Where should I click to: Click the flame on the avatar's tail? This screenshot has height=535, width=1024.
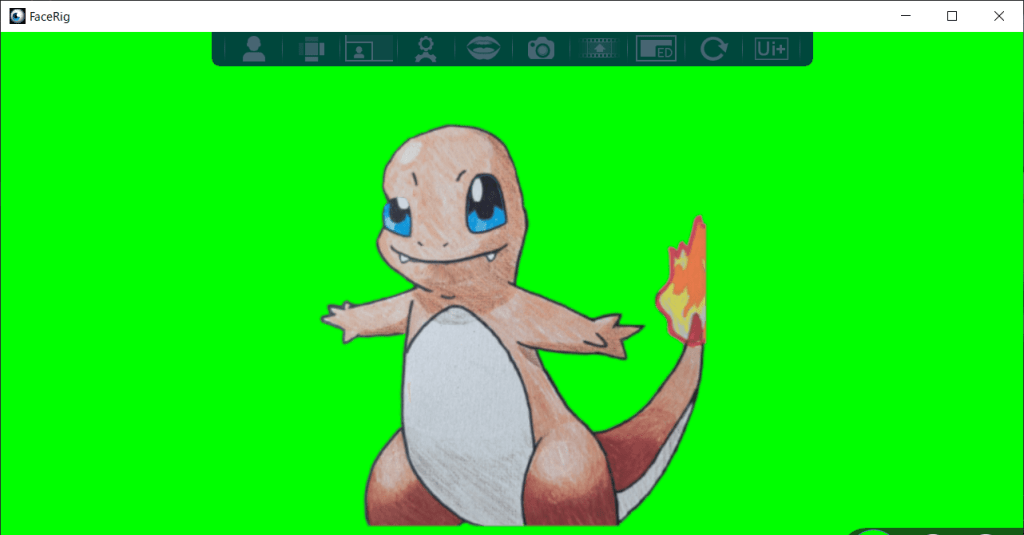pyautogui.click(x=685, y=285)
